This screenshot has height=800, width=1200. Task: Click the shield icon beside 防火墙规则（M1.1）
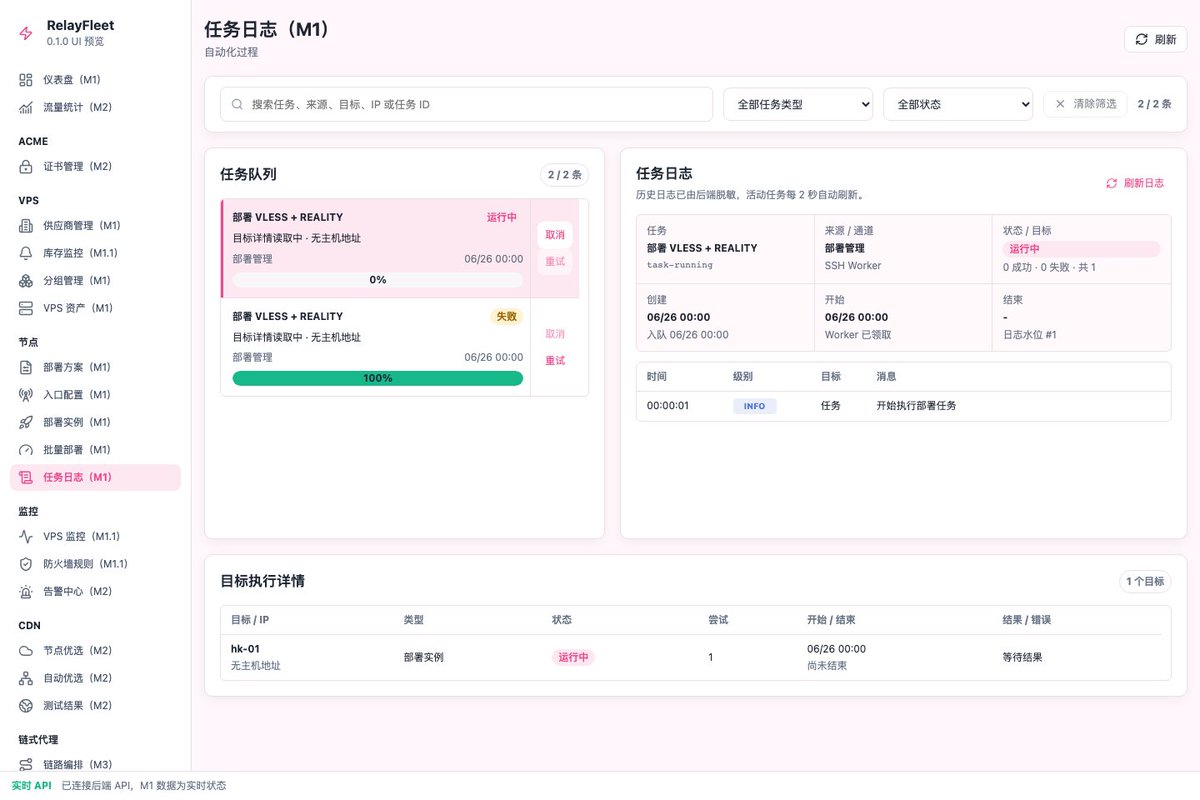[x=26, y=564]
